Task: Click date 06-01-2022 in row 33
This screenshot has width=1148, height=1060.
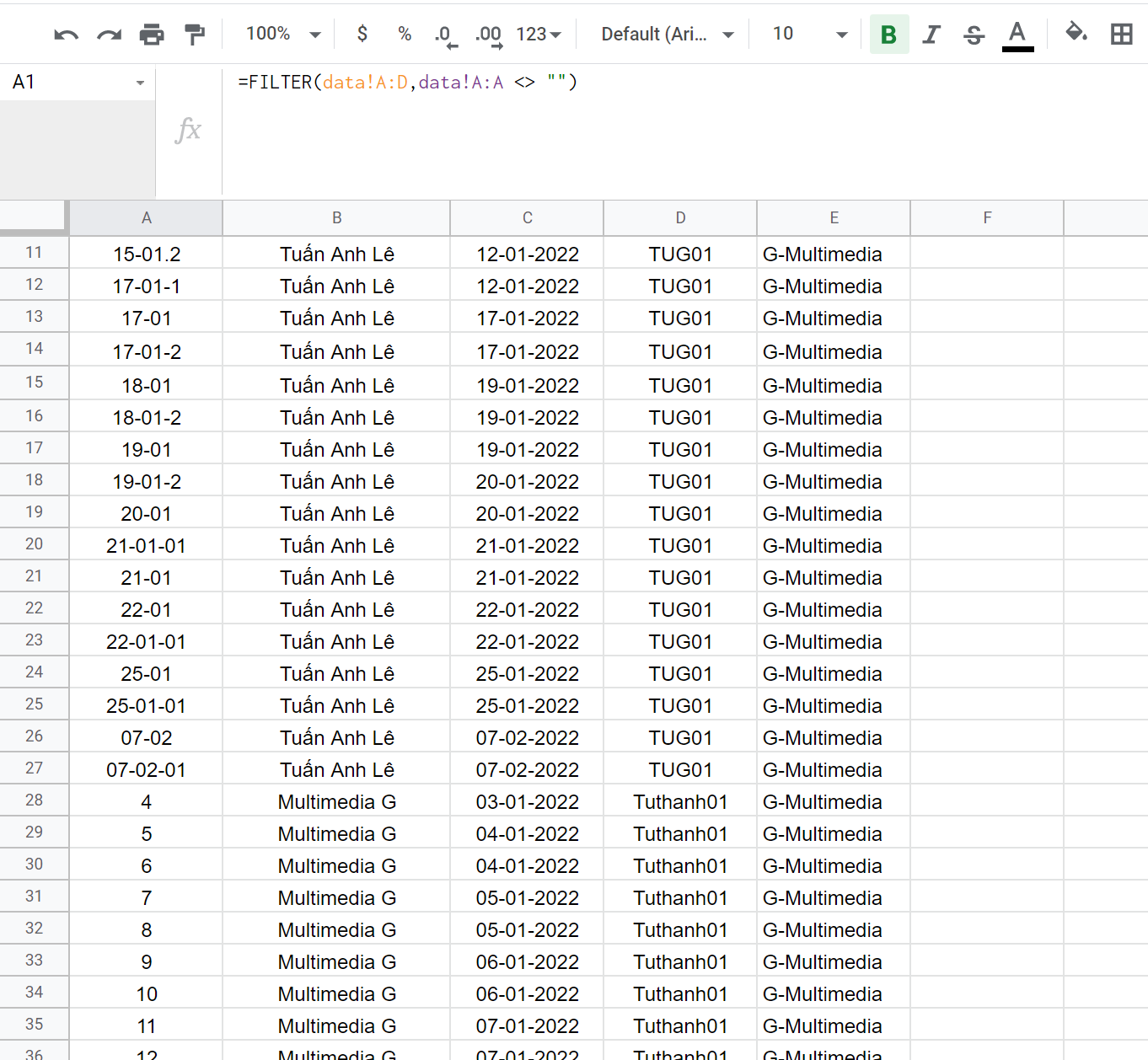Action: pyautogui.click(x=527, y=961)
